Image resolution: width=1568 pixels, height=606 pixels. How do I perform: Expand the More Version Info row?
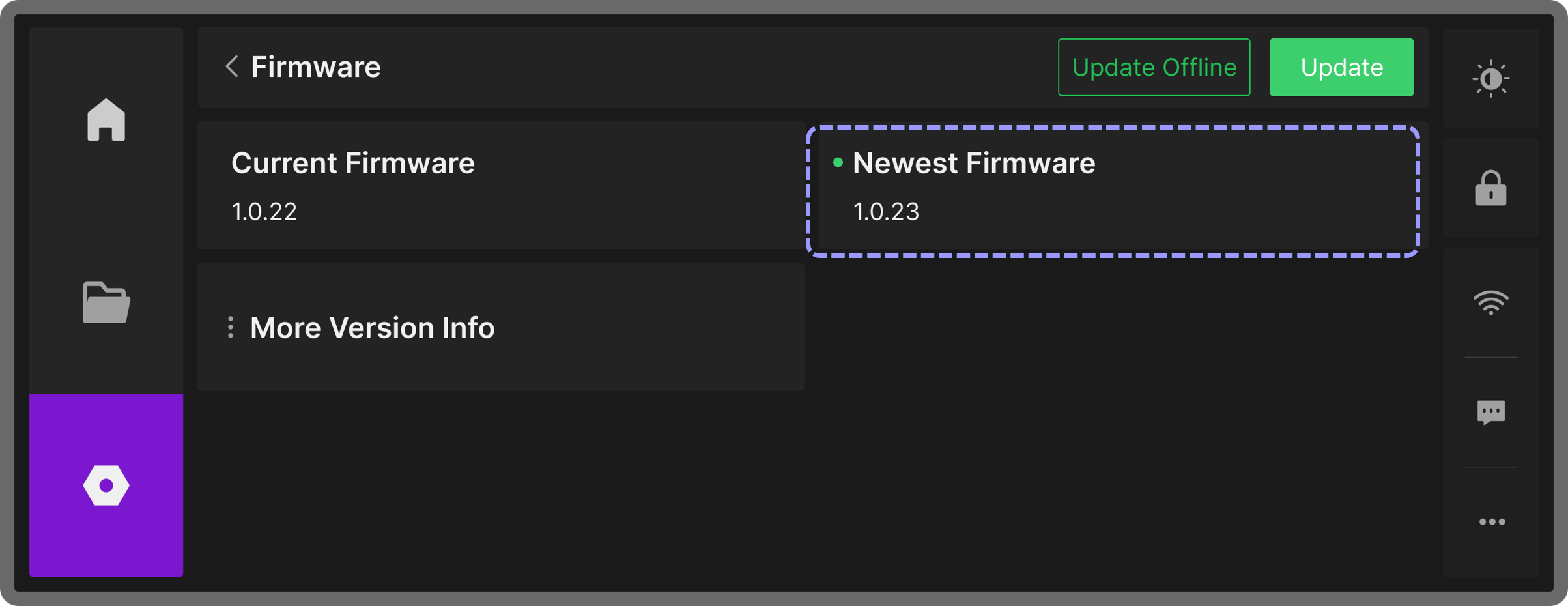coord(500,327)
